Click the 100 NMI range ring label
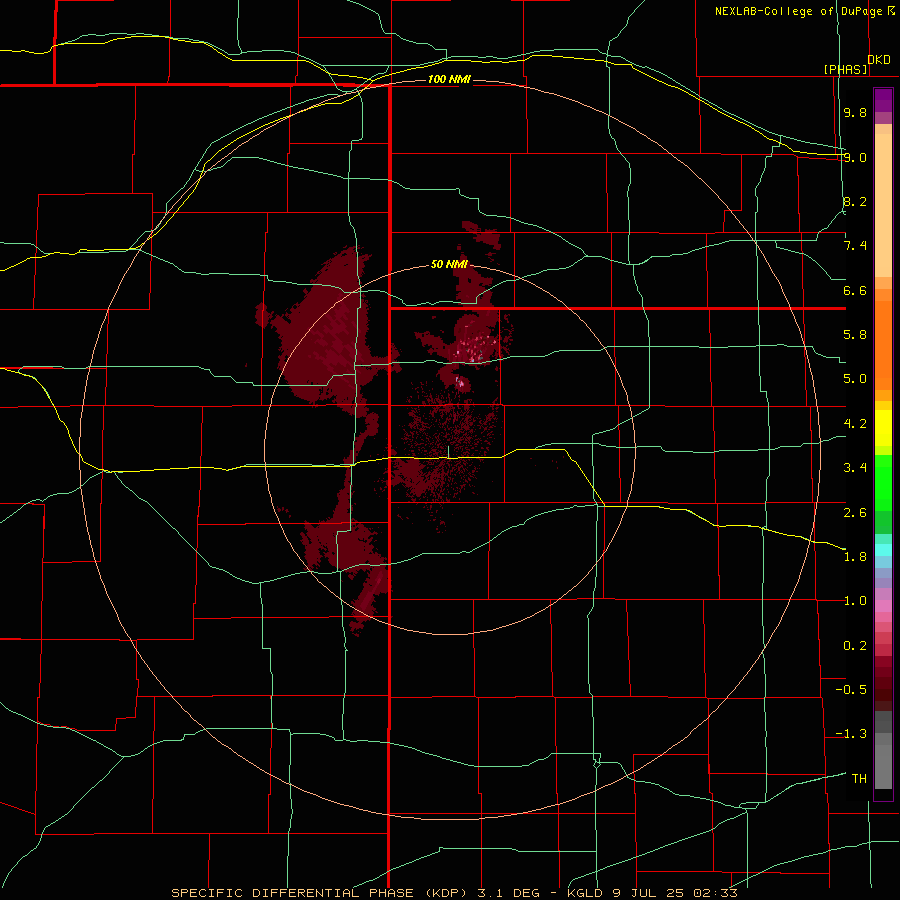This screenshot has width=900, height=900. pyautogui.click(x=449, y=79)
